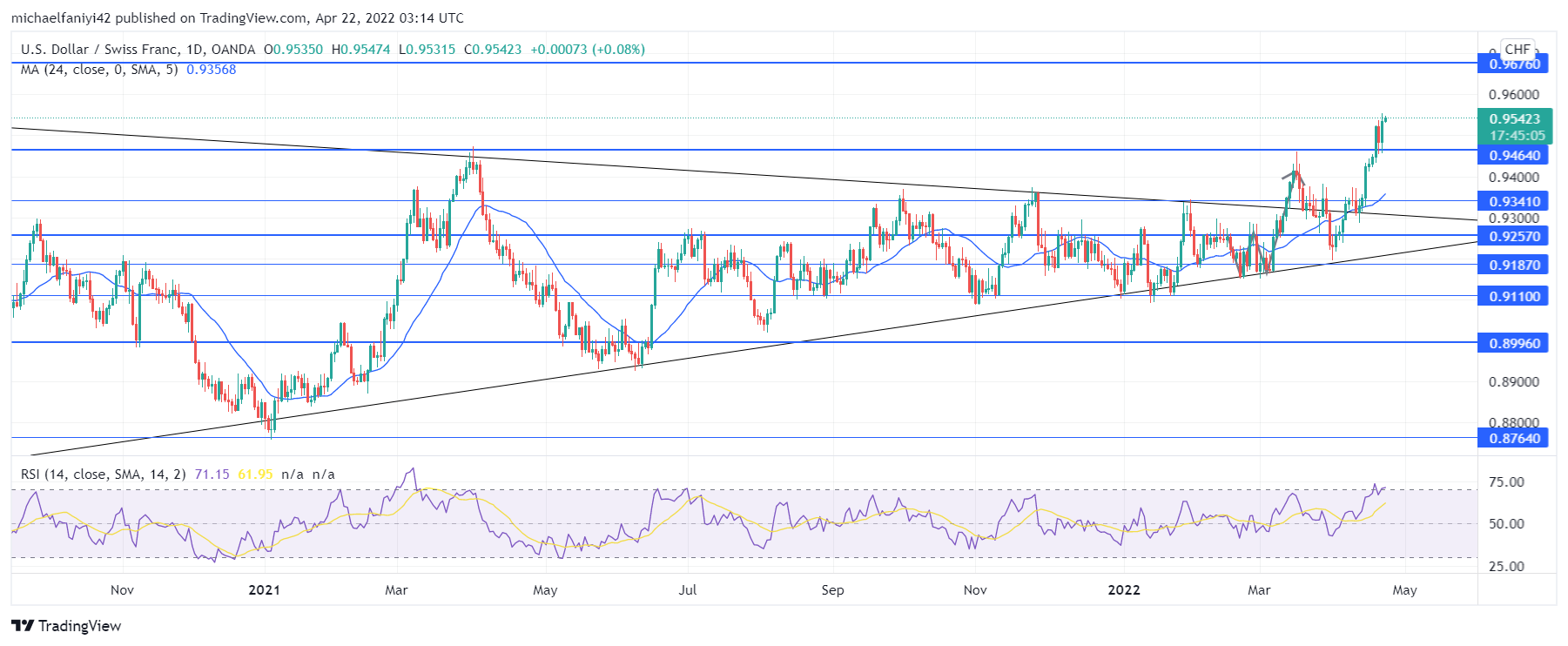
Task: Select the 0.96760 price level label
Action: 1514,64
